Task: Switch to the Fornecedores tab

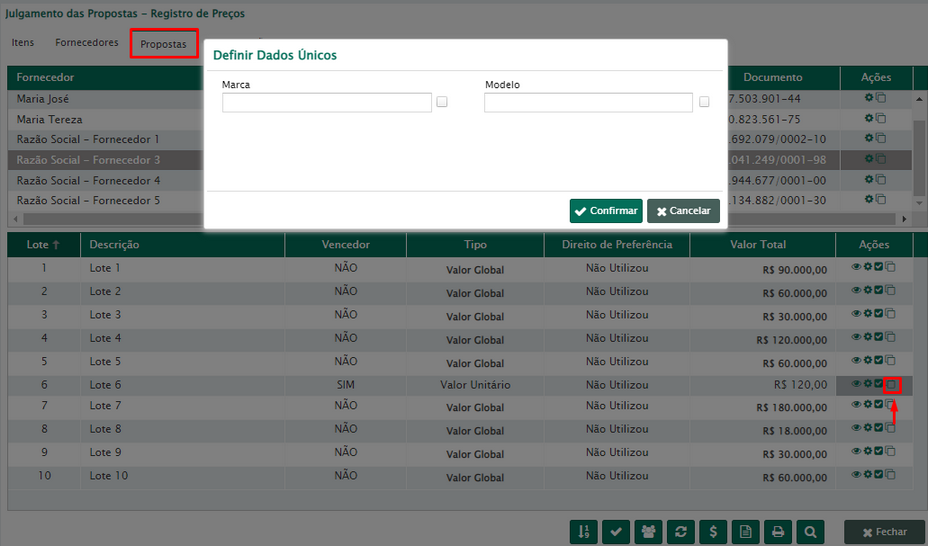Action: (86, 43)
